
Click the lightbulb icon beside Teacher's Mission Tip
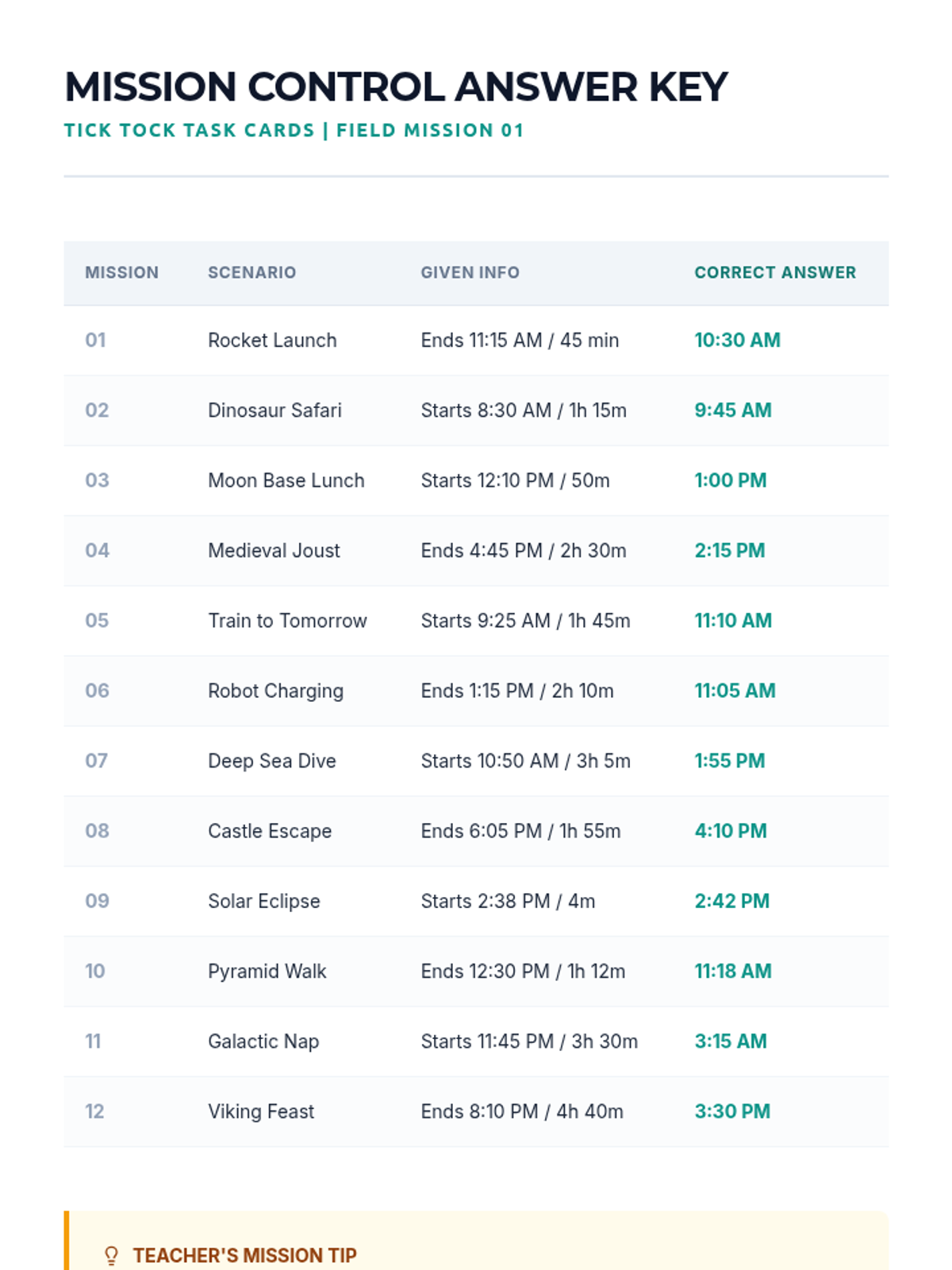pyautogui.click(x=112, y=1255)
